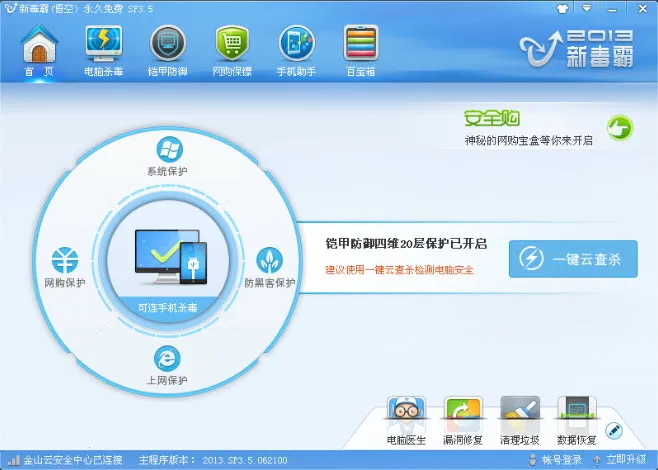Click the signal bars status icon
This screenshot has height=470, width=658.
click(14, 460)
